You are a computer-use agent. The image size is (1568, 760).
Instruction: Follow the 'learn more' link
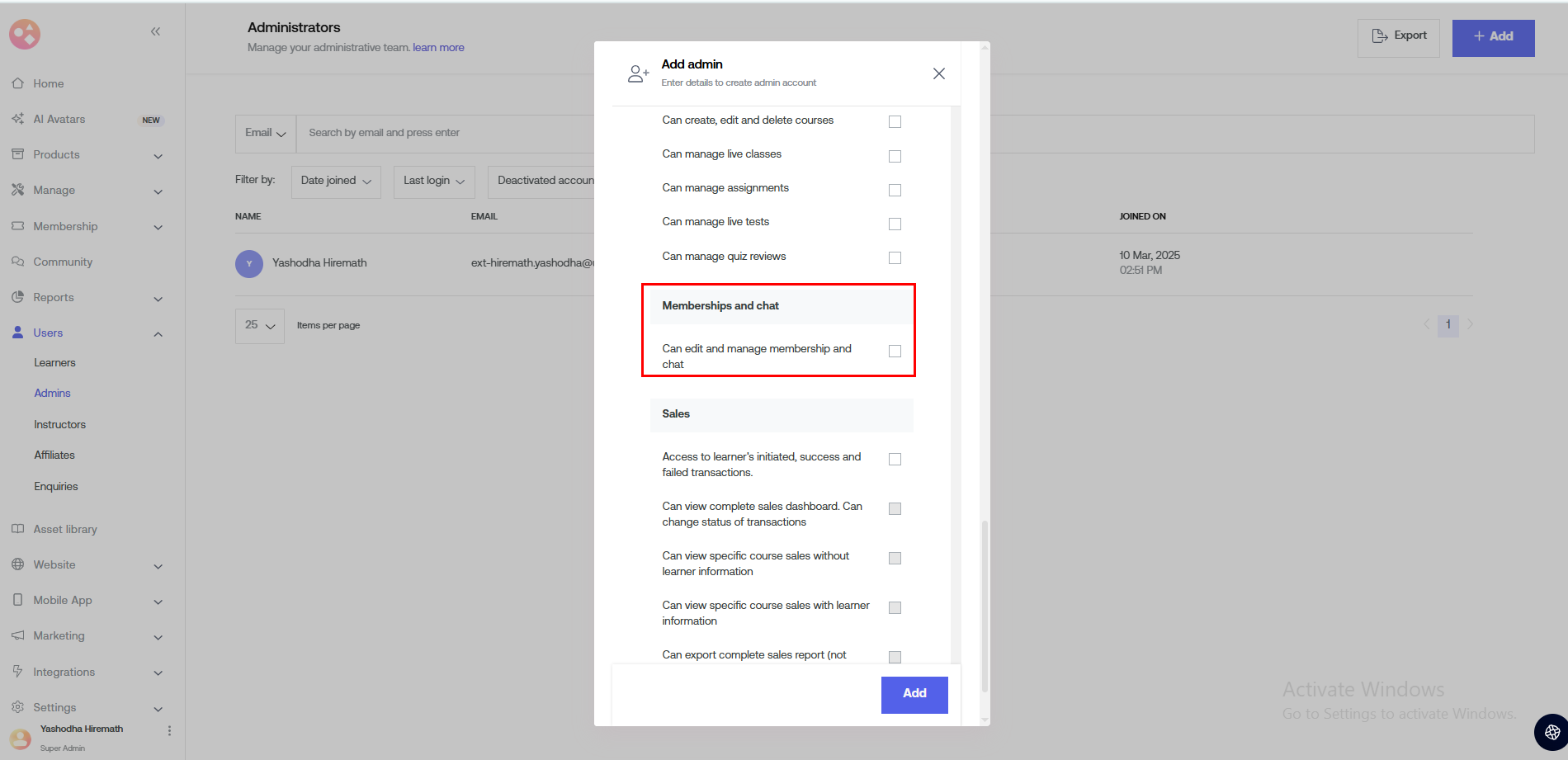[x=438, y=48]
